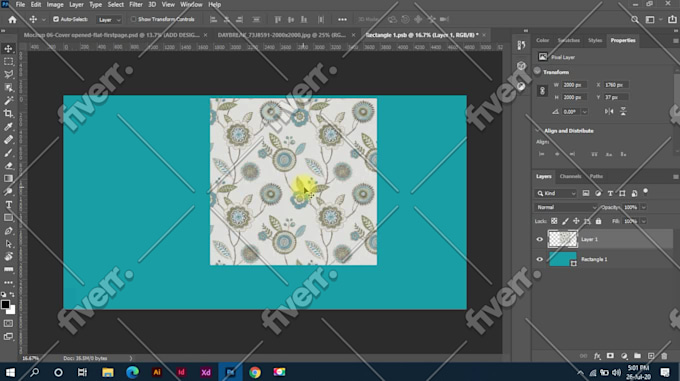
Task: Open the Edit Toolbar ellipsis
Action: [x=8, y=282]
